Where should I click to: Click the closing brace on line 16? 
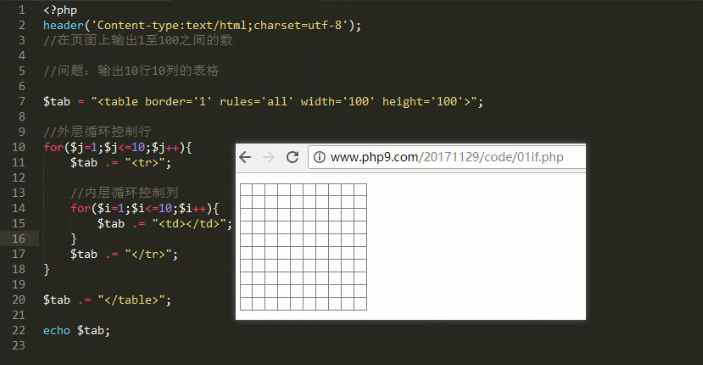point(74,239)
